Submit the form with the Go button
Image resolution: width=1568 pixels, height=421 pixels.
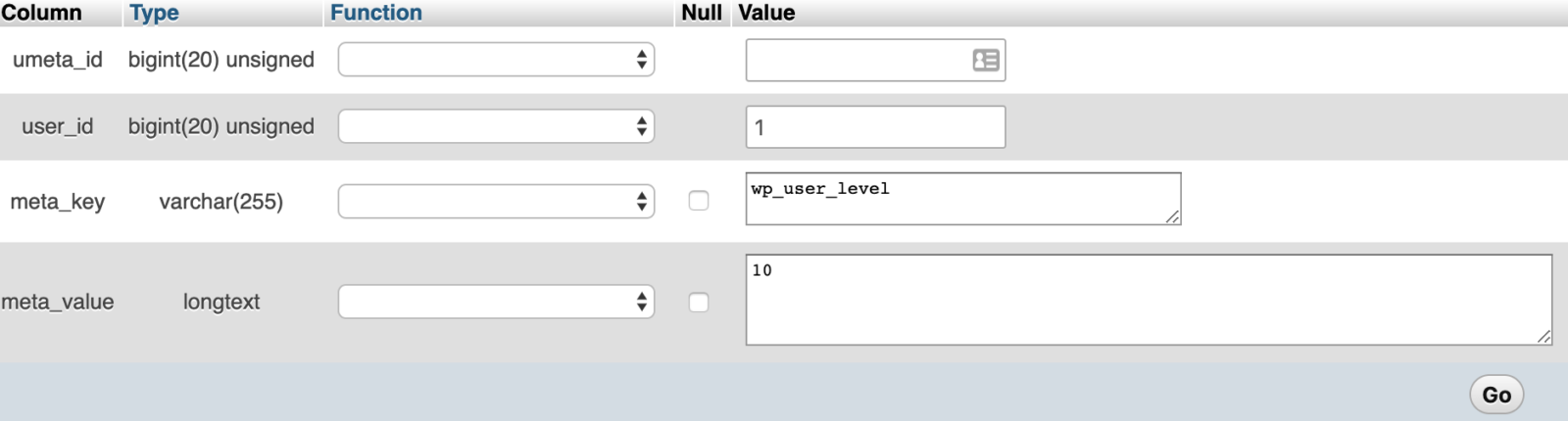pos(1496,395)
